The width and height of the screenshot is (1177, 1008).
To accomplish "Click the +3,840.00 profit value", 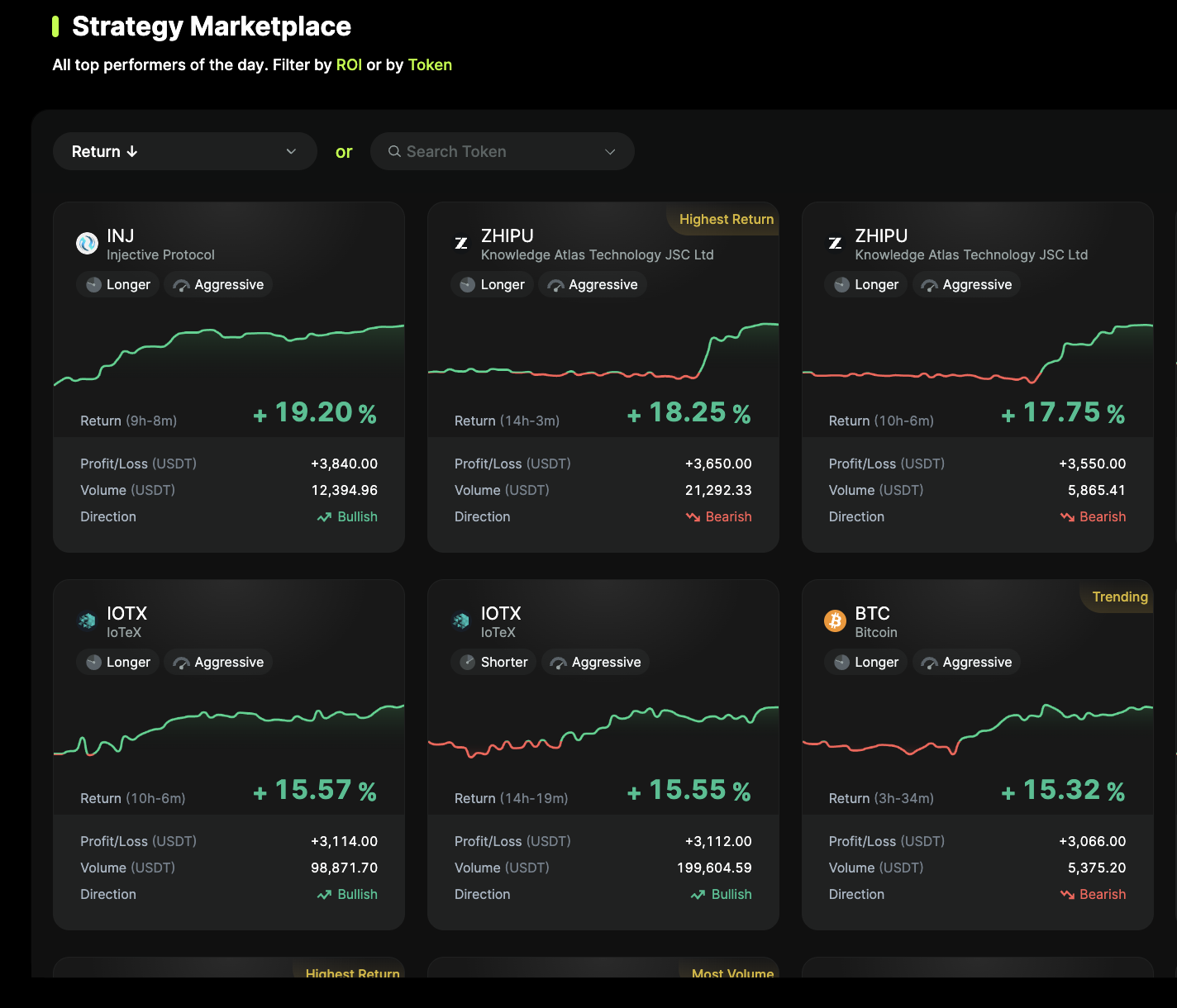I will point(344,464).
